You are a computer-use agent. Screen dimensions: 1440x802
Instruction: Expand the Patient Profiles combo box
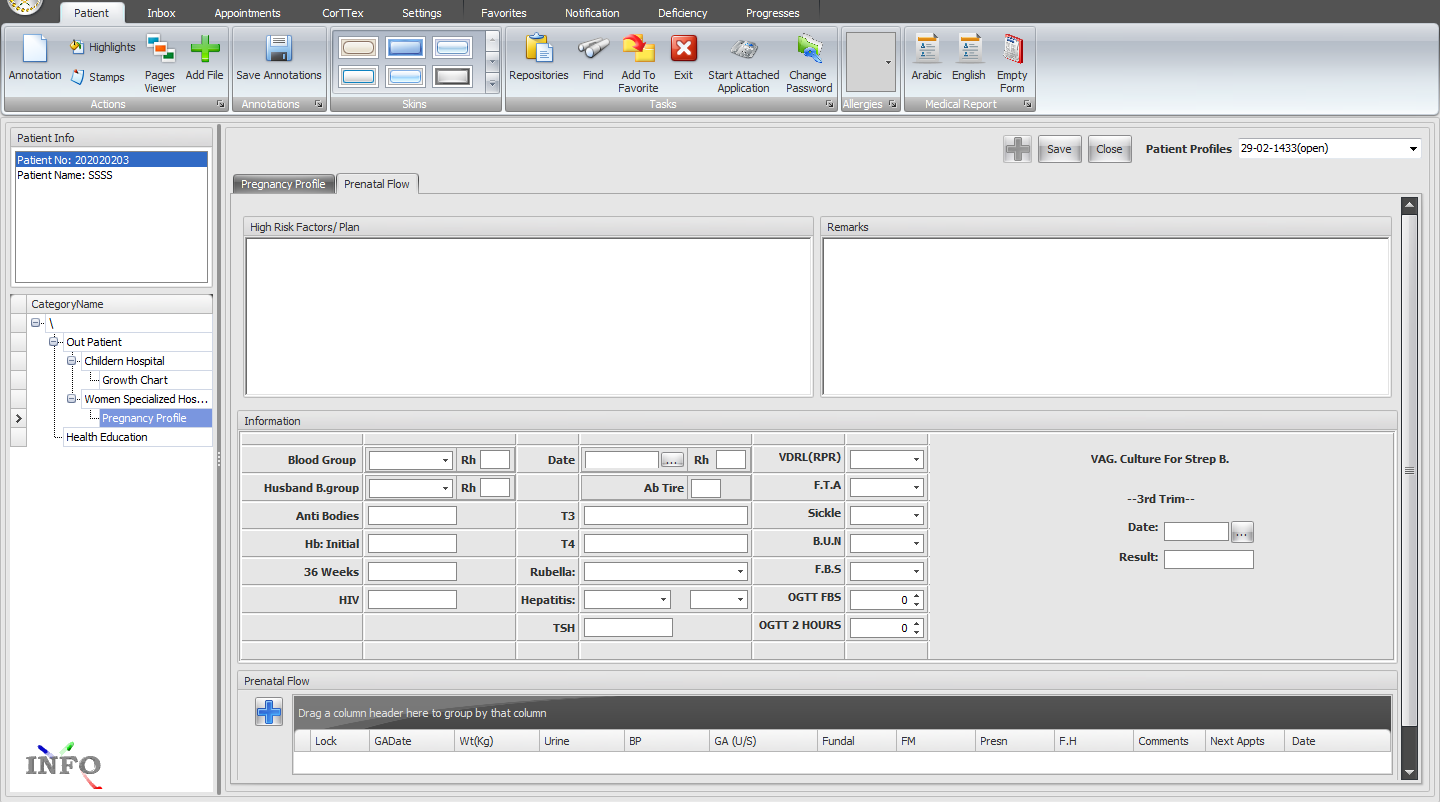(1413, 149)
